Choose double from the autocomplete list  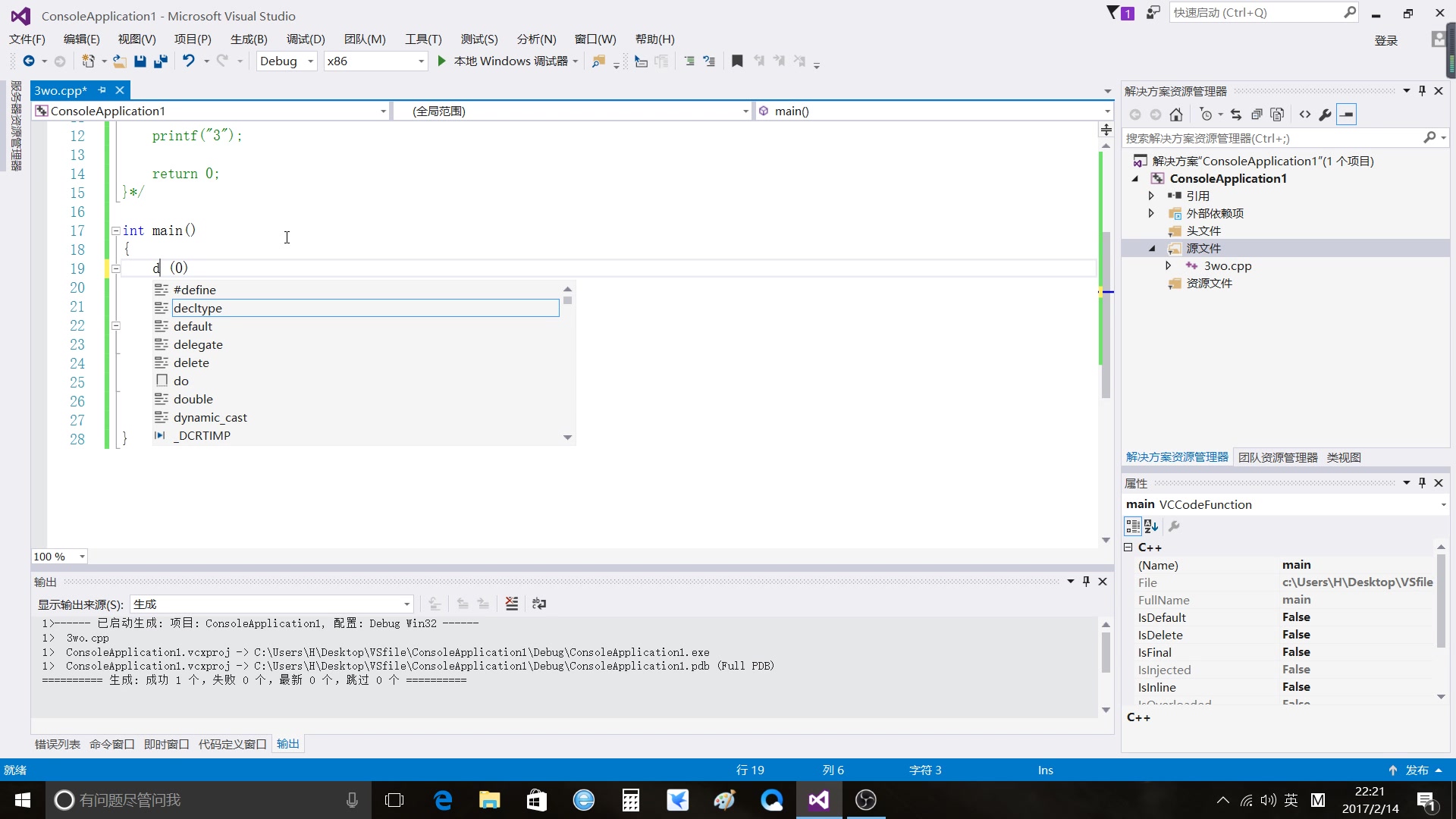tap(193, 399)
